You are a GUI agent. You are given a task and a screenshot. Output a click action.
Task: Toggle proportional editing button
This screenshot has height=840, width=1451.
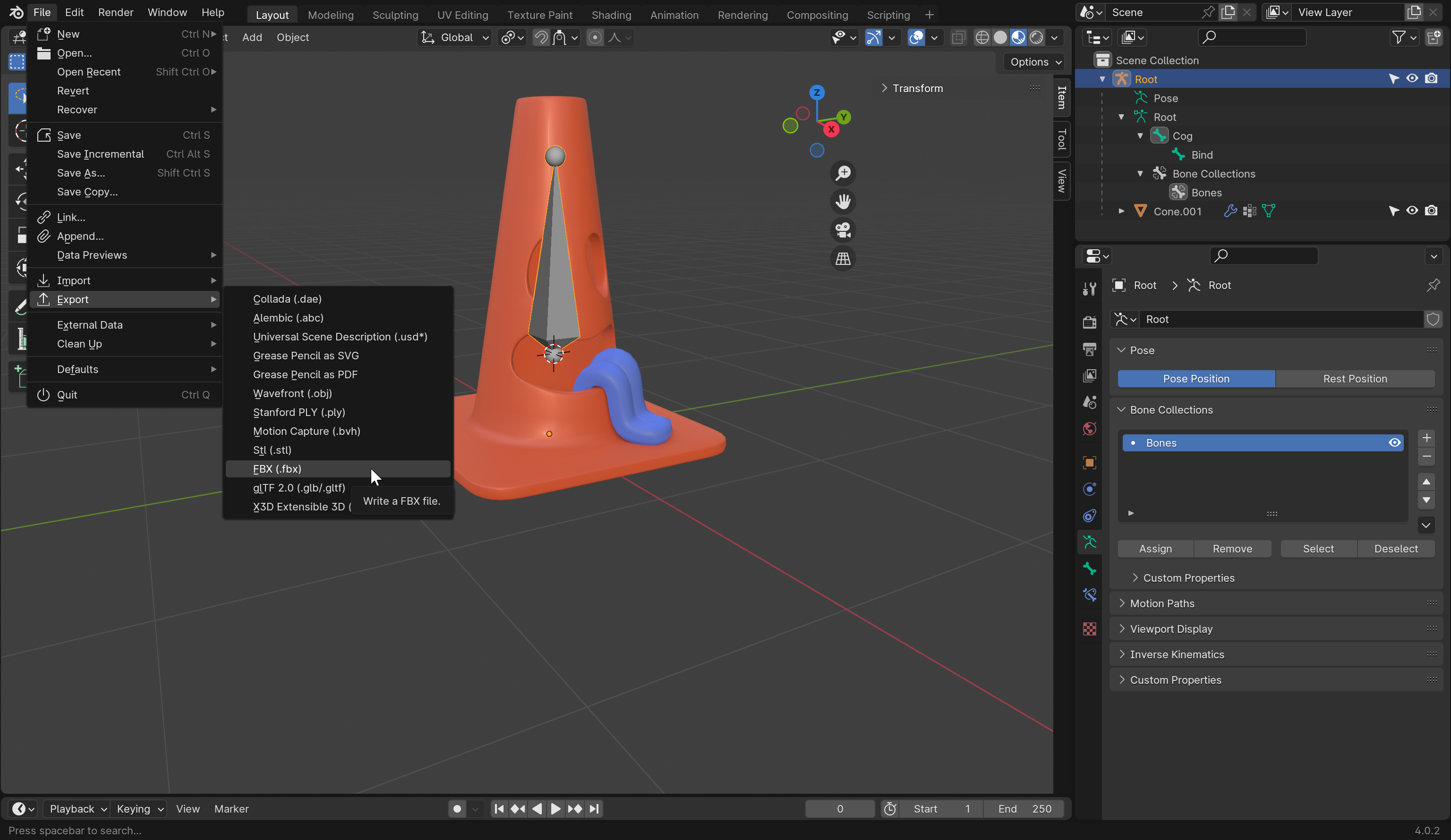[595, 37]
